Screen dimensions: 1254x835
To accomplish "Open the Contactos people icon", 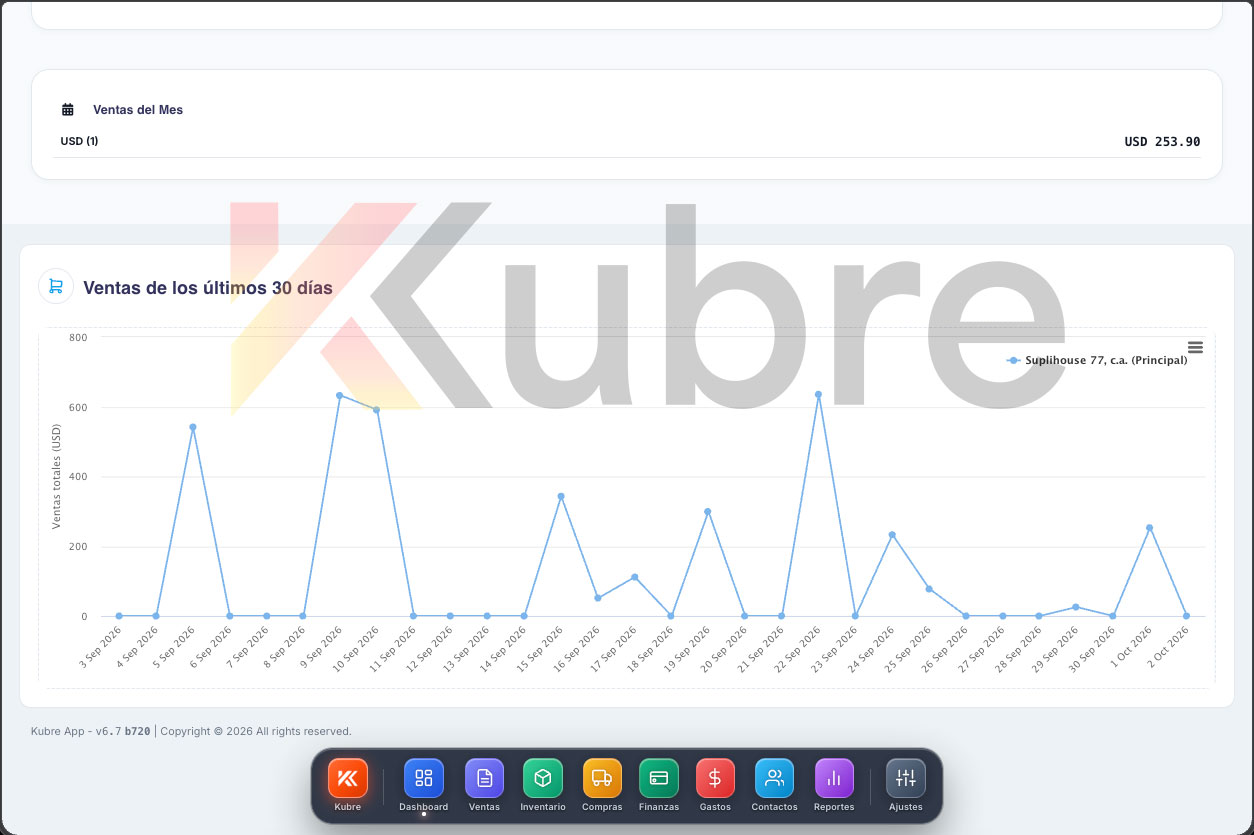I will click(774, 778).
